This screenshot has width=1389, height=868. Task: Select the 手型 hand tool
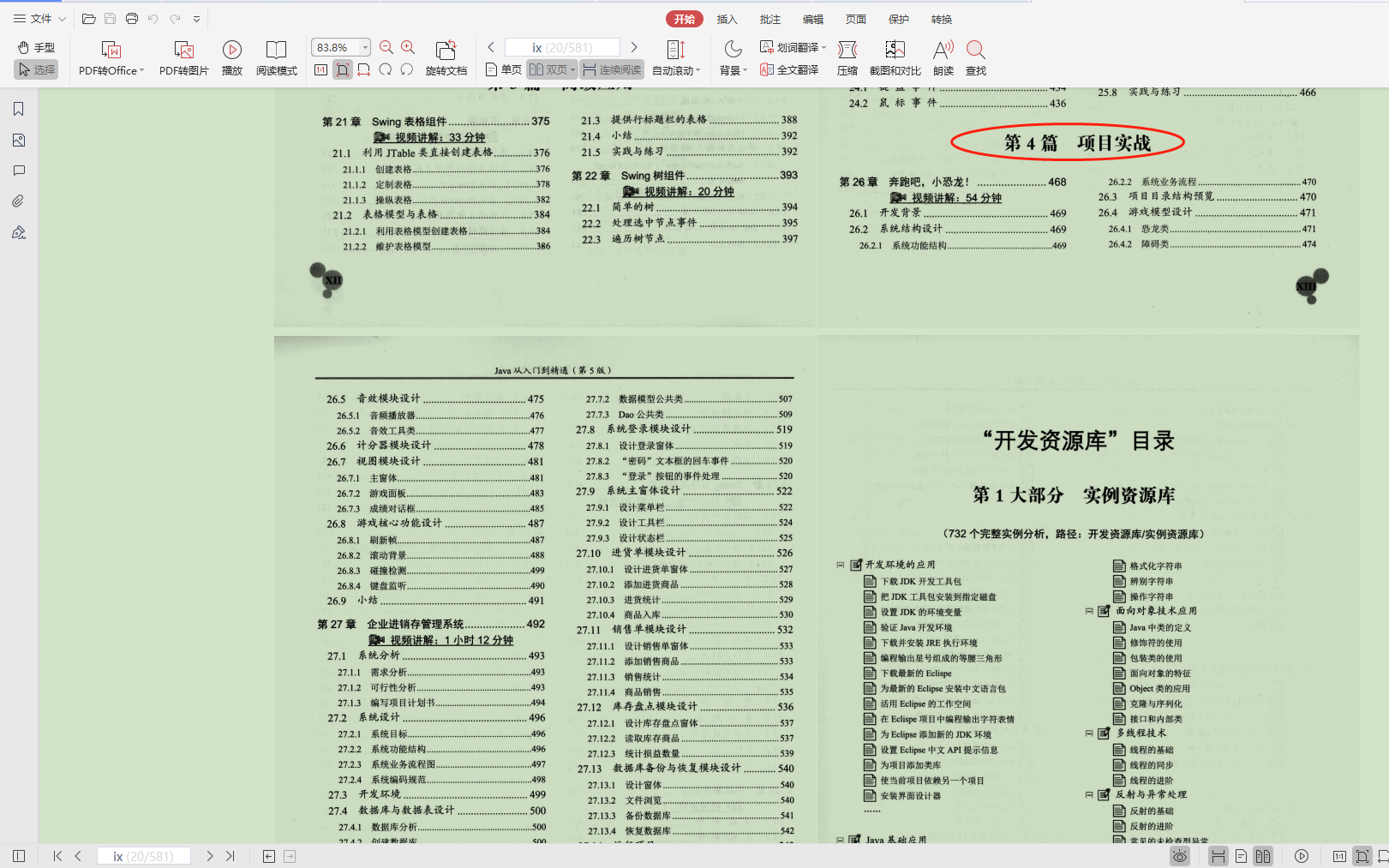37,48
